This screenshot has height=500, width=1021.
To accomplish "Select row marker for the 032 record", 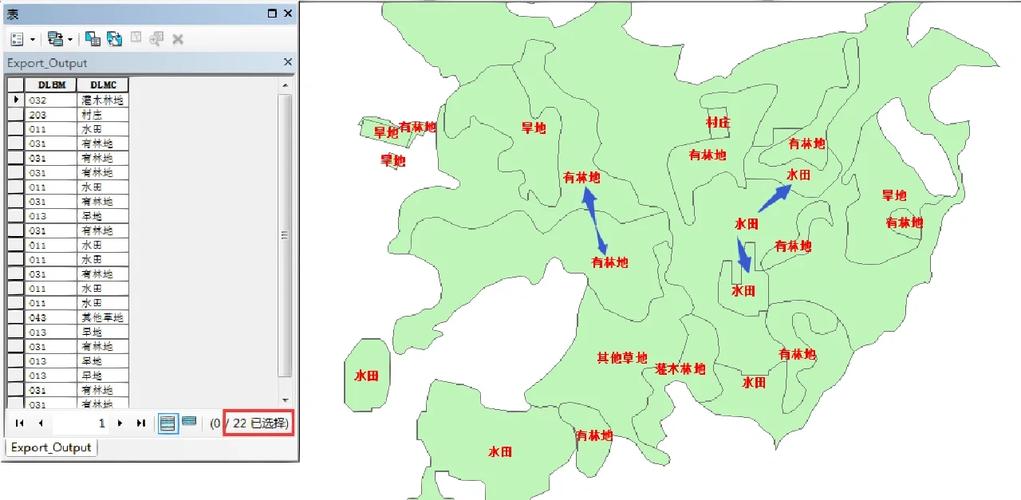I will click(16, 100).
